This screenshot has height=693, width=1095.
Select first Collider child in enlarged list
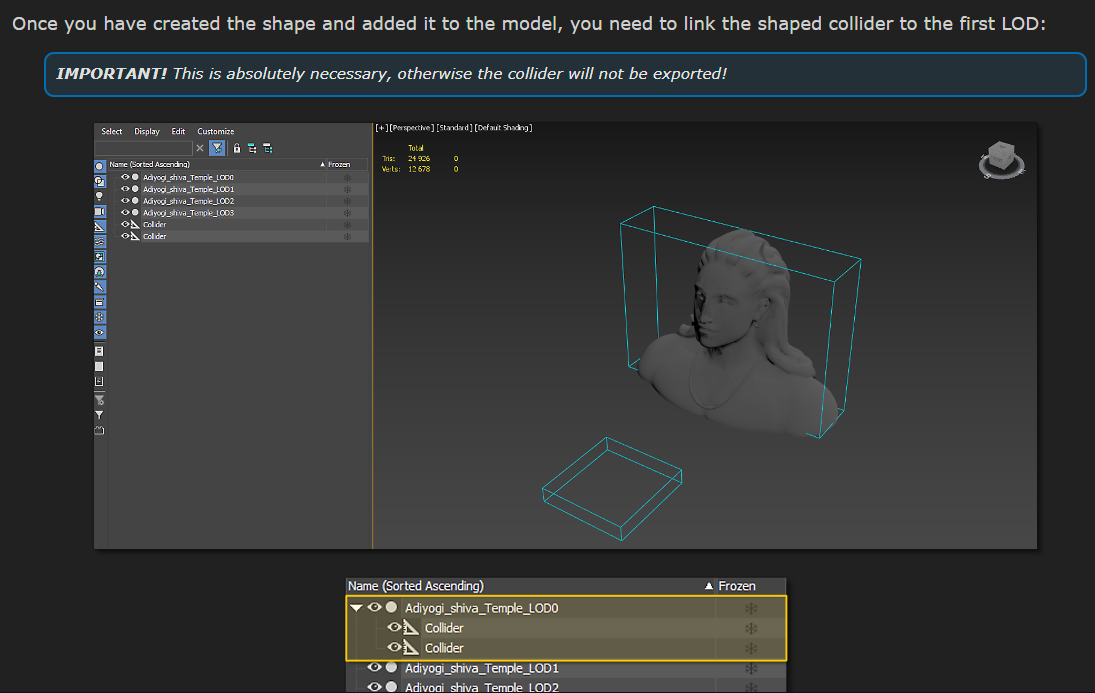click(x=444, y=628)
